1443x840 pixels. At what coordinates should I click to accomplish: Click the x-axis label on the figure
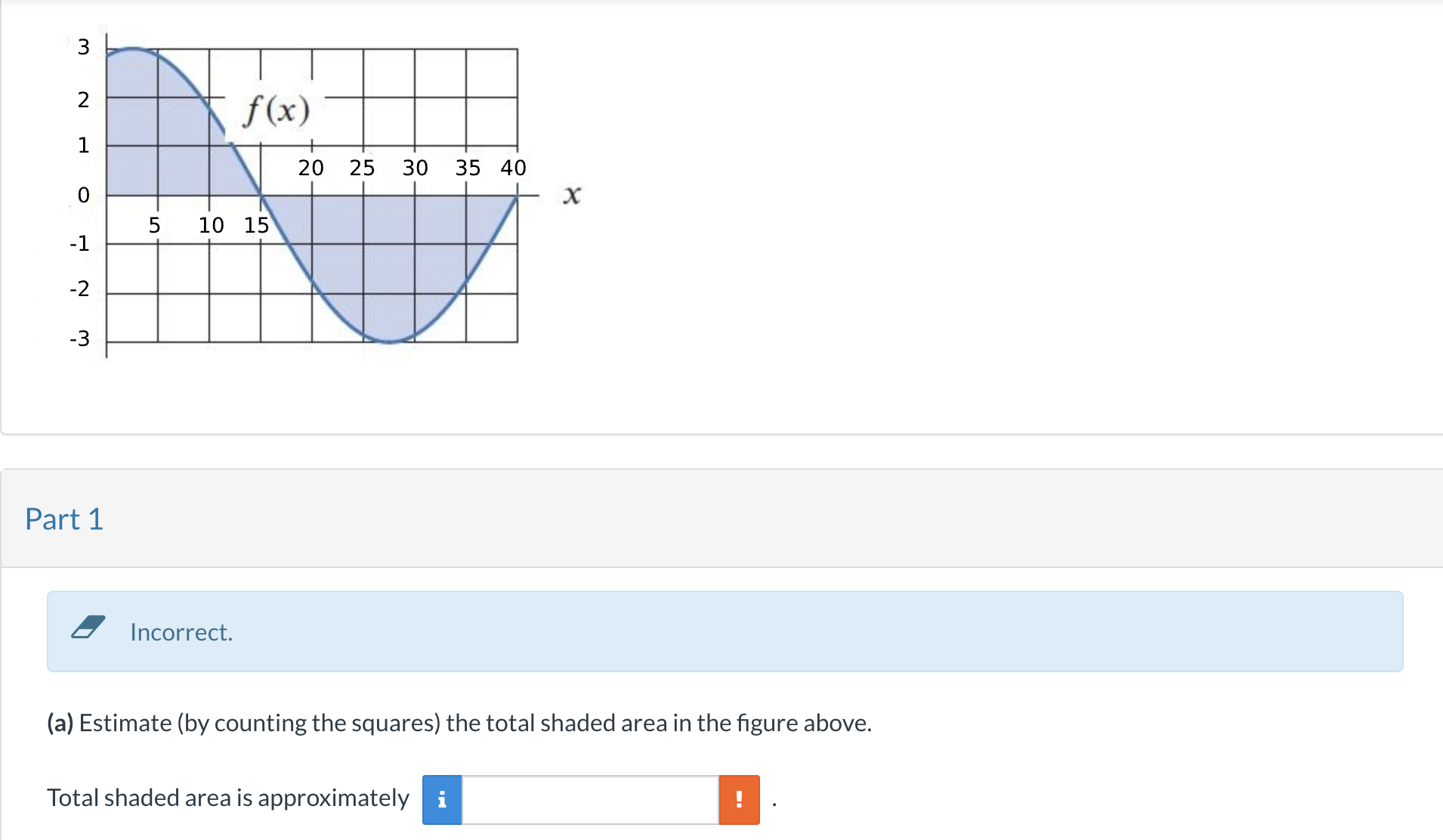[x=572, y=195]
